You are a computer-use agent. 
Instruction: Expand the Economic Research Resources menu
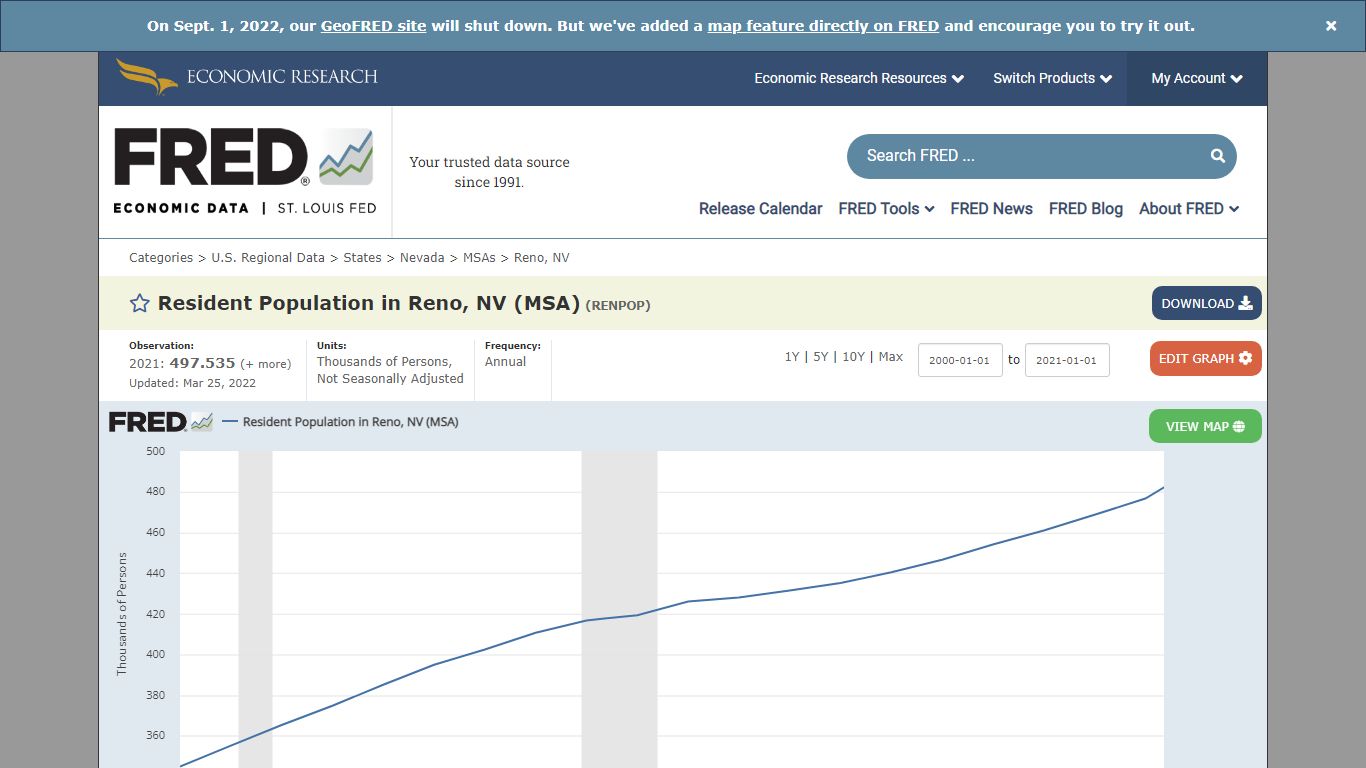click(859, 78)
